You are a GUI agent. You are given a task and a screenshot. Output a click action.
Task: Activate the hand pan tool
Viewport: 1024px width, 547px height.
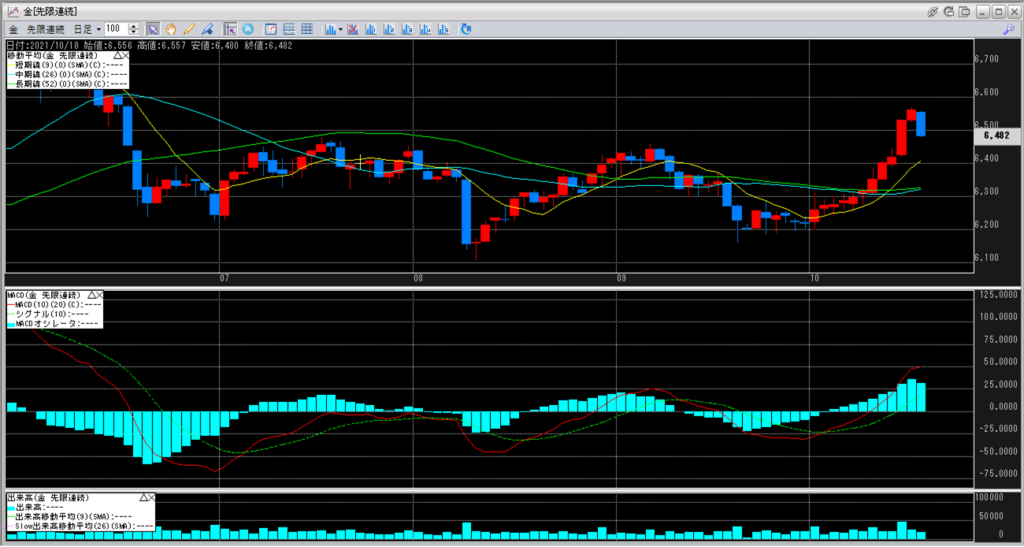(x=170, y=29)
